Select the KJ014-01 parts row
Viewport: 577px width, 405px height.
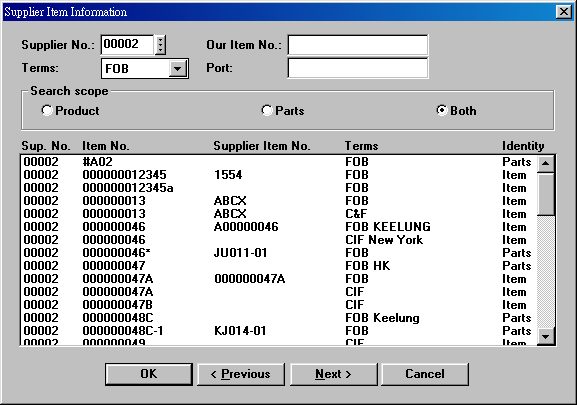(x=279, y=331)
